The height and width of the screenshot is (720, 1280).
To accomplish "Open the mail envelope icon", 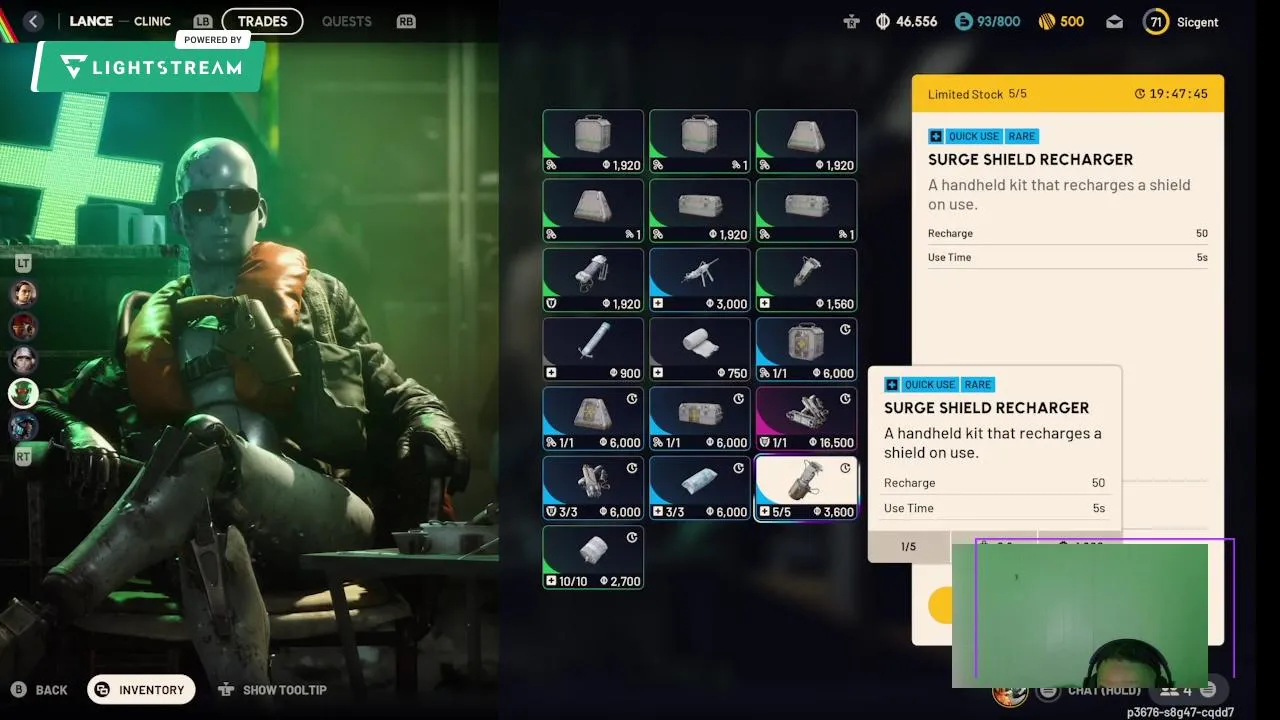I will click(1114, 21).
